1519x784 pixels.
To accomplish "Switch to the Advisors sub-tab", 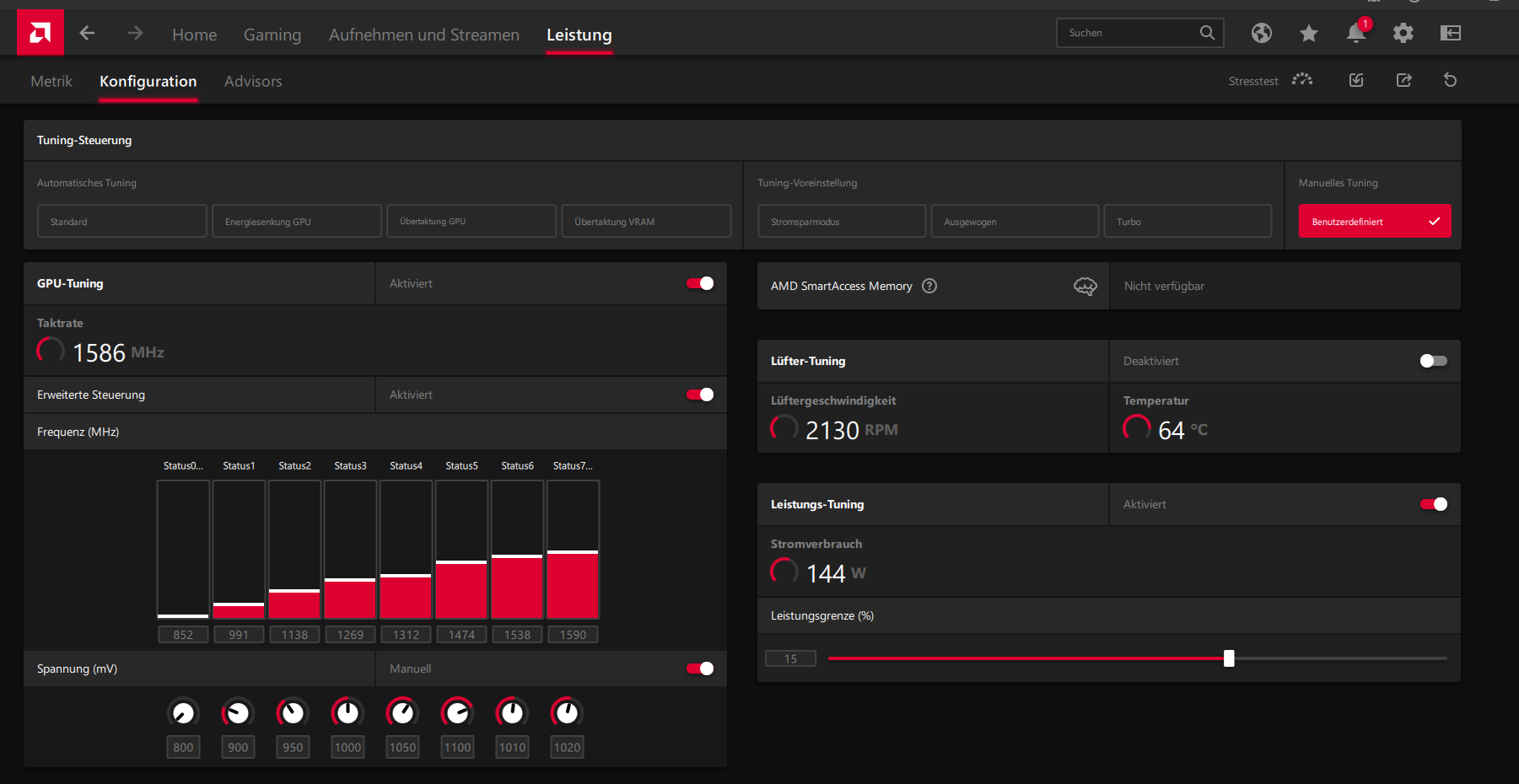I will [253, 81].
